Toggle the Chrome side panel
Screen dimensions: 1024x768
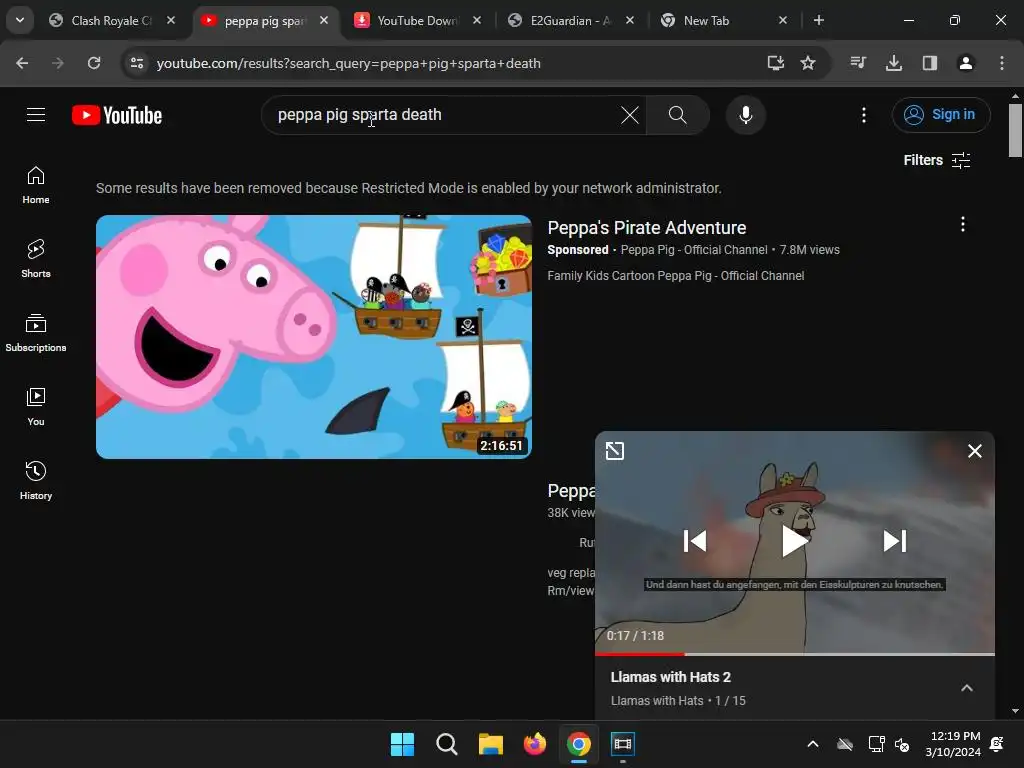coord(929,63)
